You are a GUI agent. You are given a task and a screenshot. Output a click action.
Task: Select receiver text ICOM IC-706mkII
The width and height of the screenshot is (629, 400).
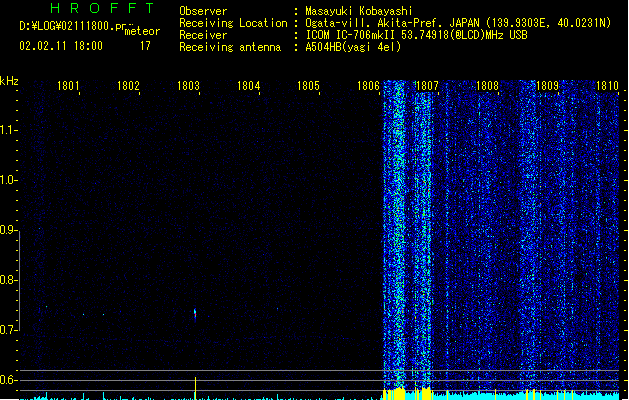(351, 35)
